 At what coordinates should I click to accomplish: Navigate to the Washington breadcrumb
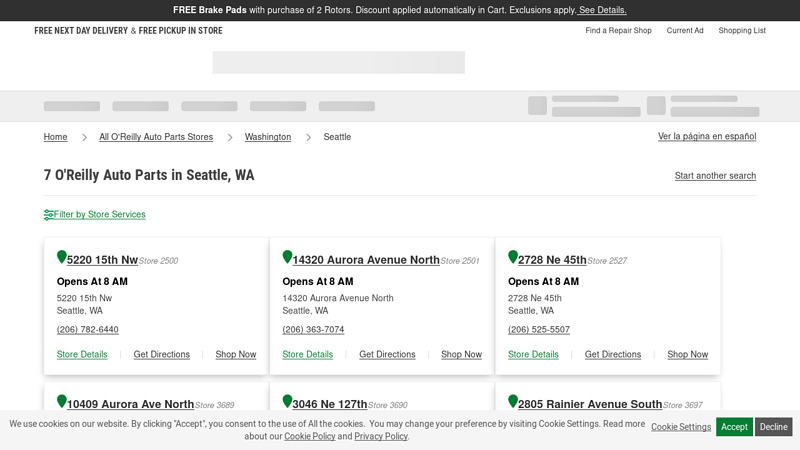[268, 137]
